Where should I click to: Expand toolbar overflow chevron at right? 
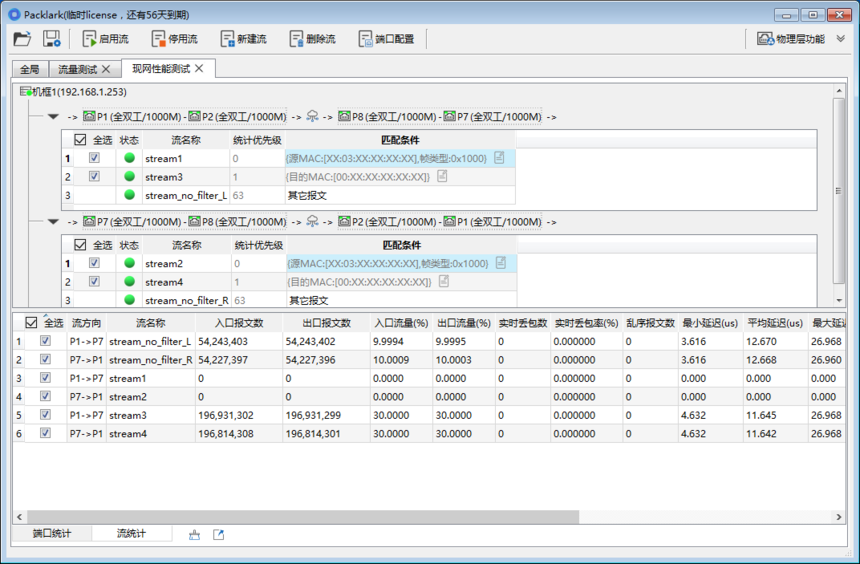(x=840, y=38)
